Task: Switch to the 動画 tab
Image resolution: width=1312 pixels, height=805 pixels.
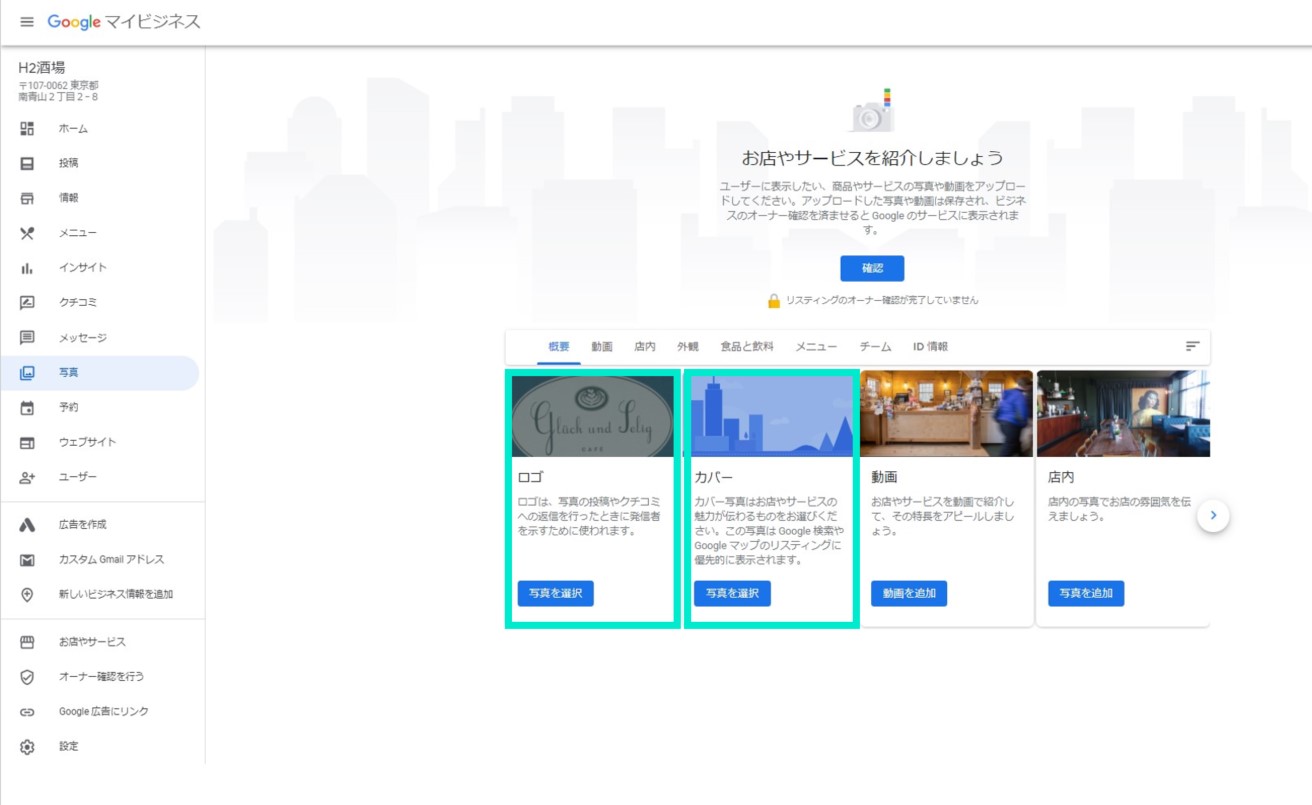Action: point(602,347)
